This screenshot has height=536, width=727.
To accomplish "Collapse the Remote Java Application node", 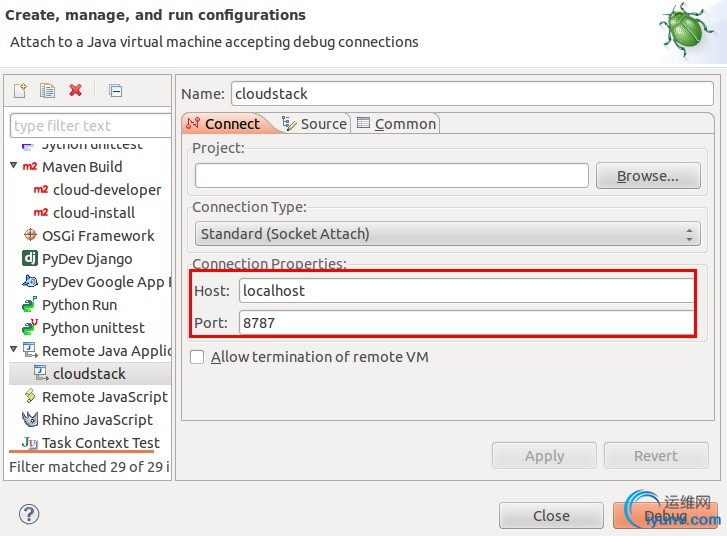I will (x=14, y=350).
